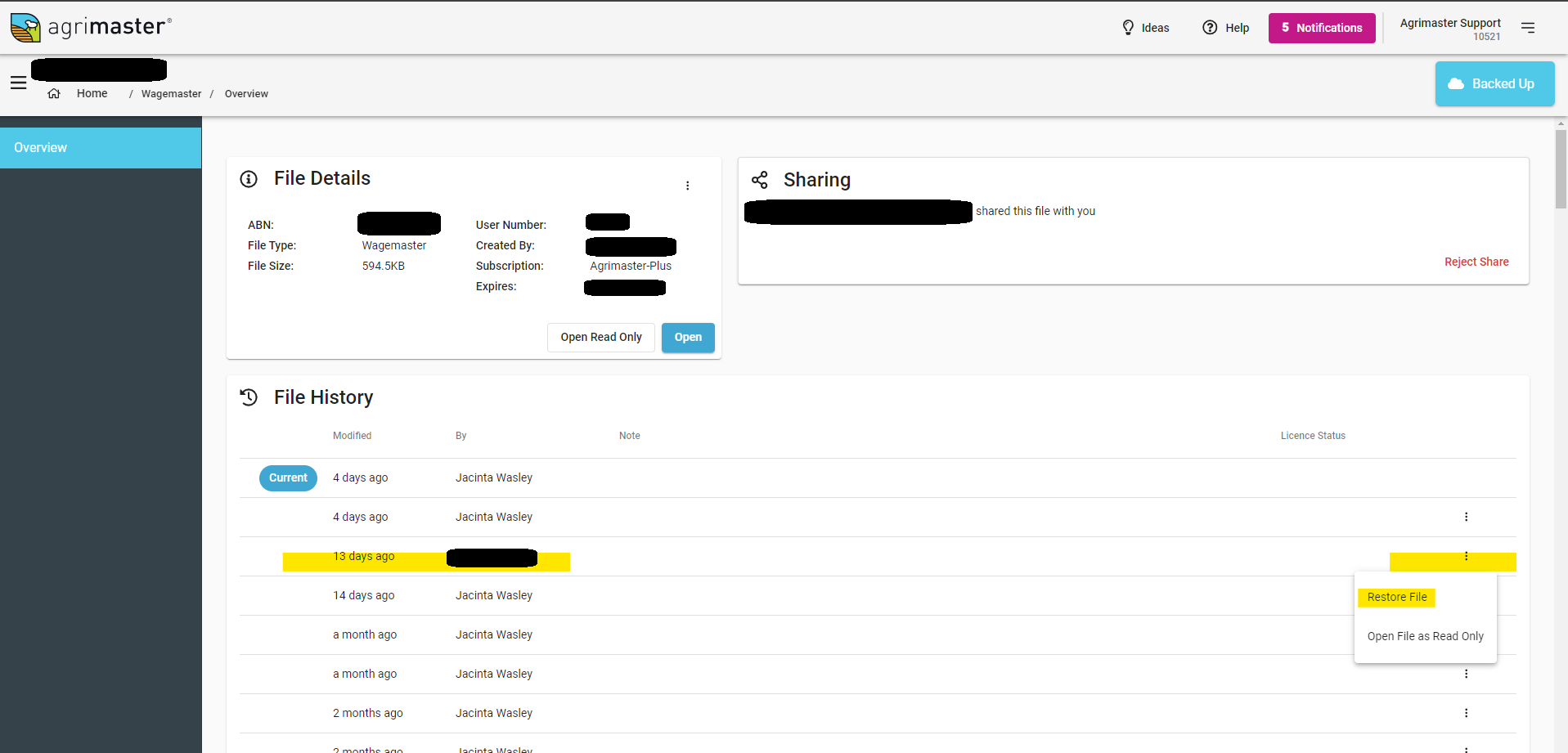Open options for second 4 days ago row
The height and width of the screenshot is (753, 1568).
(x=1466, y=517)
